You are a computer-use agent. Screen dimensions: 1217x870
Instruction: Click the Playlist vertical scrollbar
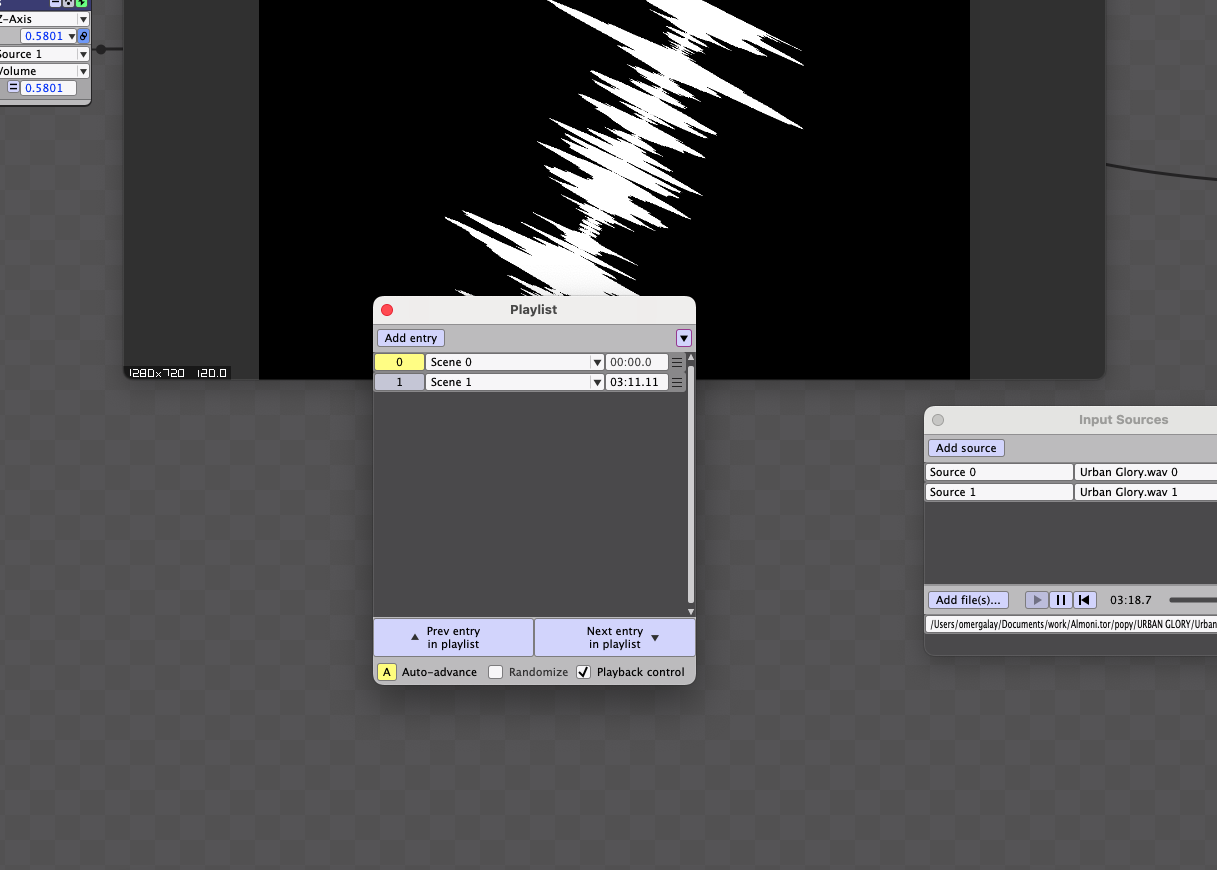coord(690,482)
